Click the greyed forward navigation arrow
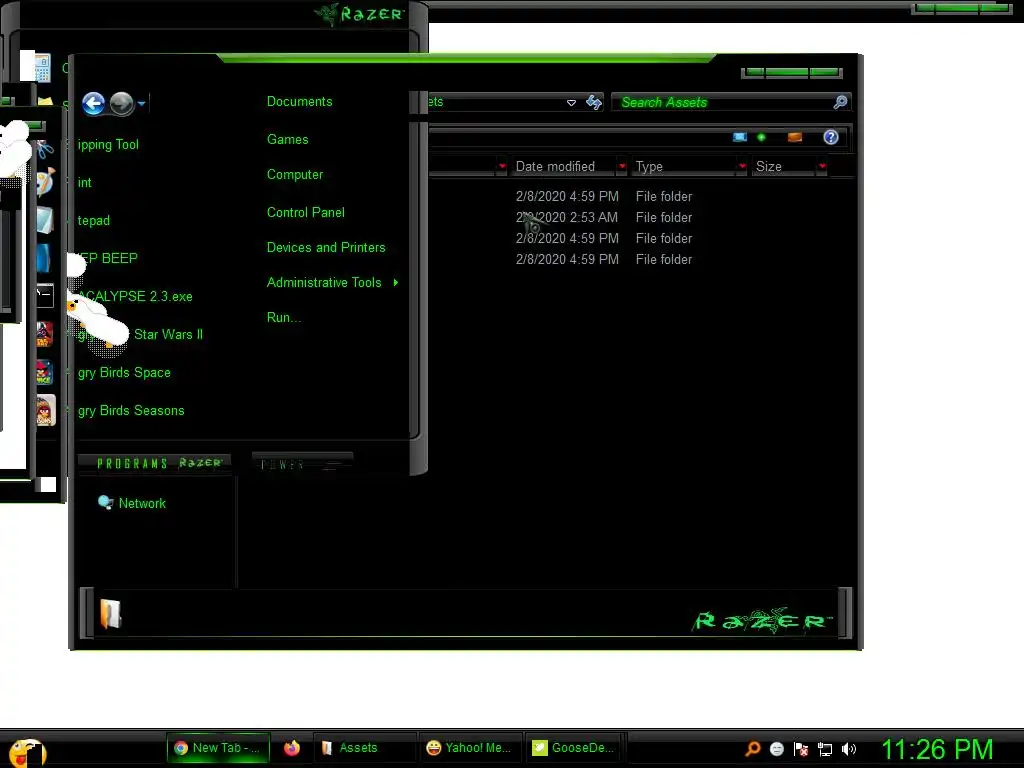Screen dimensions: 1024x768 pyautogui.click(x=121, y=103)
